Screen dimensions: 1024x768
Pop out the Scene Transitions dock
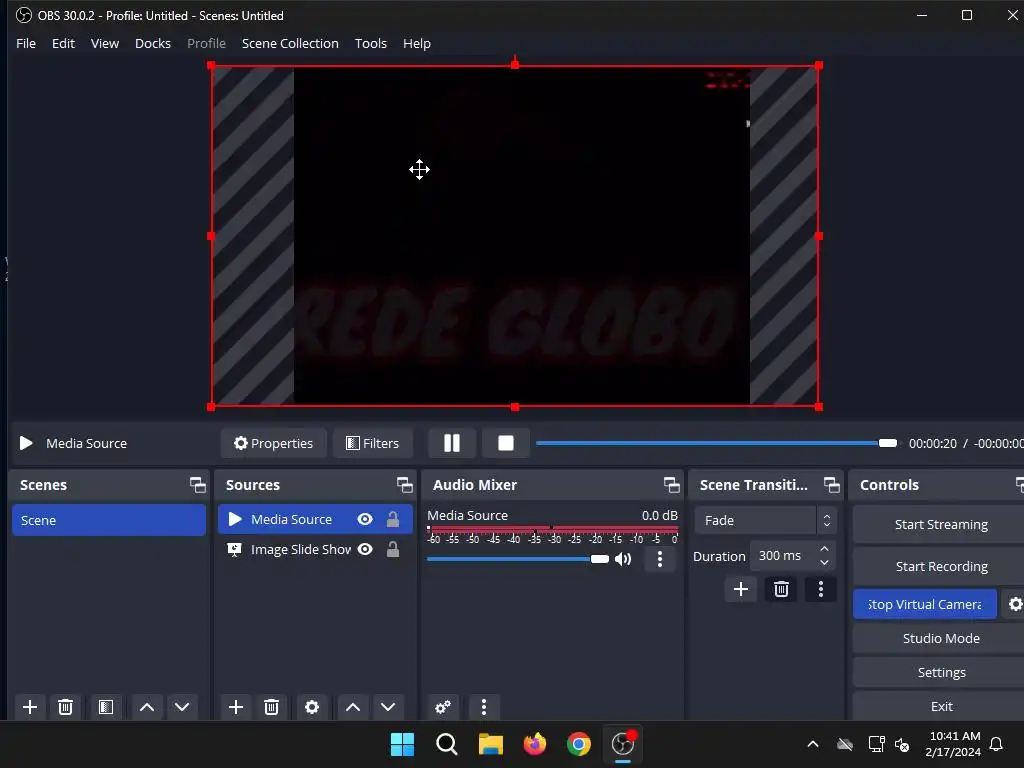coord(831,485)
